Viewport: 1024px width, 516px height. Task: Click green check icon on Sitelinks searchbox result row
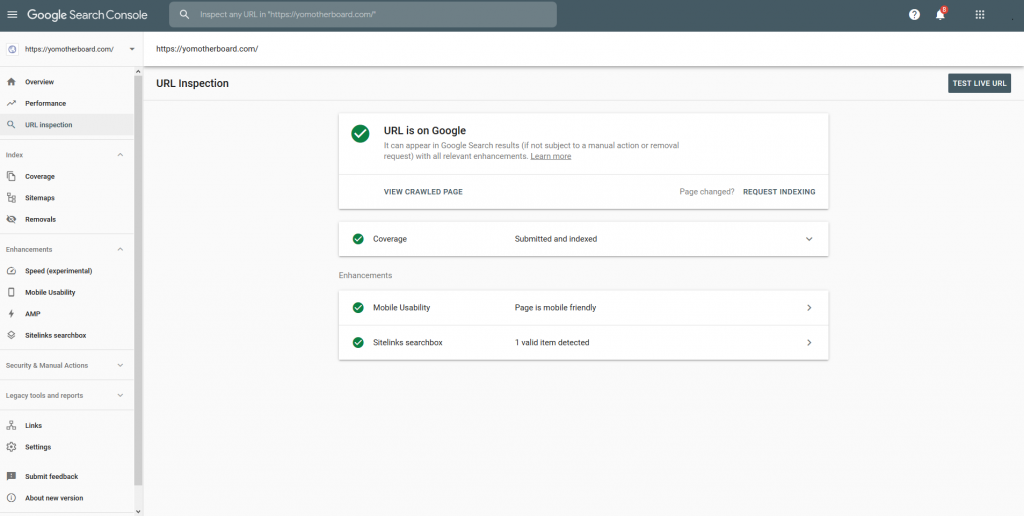tap(358, 342)
